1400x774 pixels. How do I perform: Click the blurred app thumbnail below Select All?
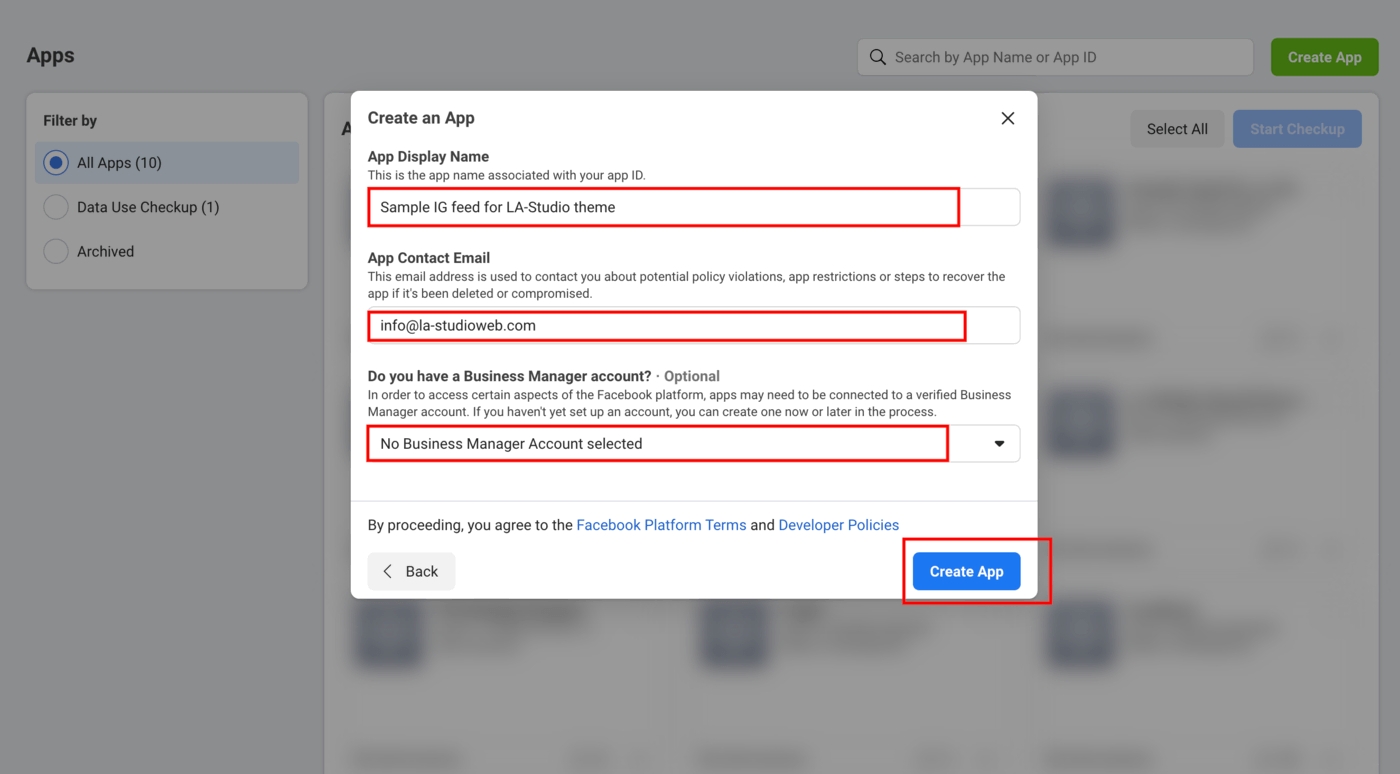(1080, 214)
